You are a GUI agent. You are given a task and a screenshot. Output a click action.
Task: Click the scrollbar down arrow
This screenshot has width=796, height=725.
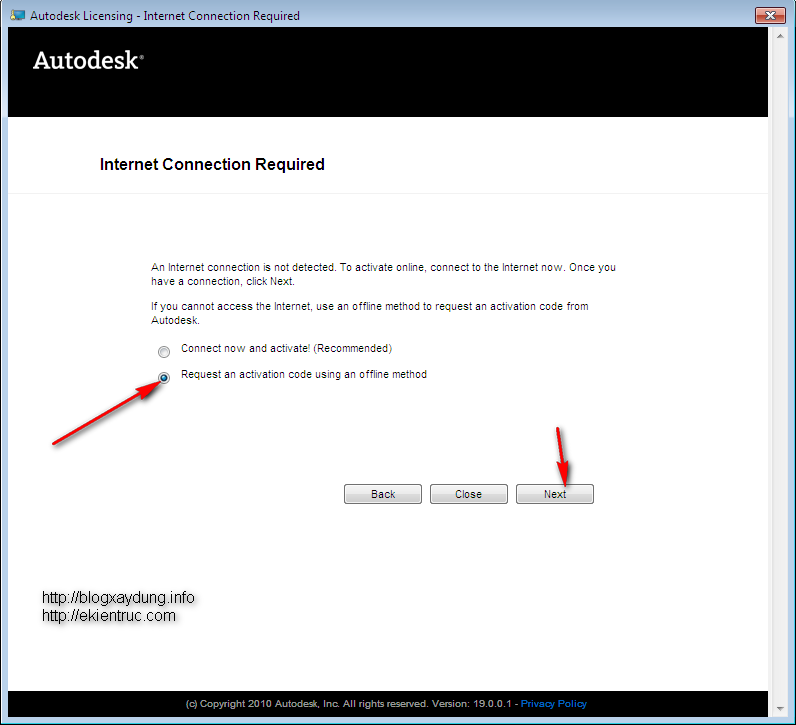coord(780,709)
